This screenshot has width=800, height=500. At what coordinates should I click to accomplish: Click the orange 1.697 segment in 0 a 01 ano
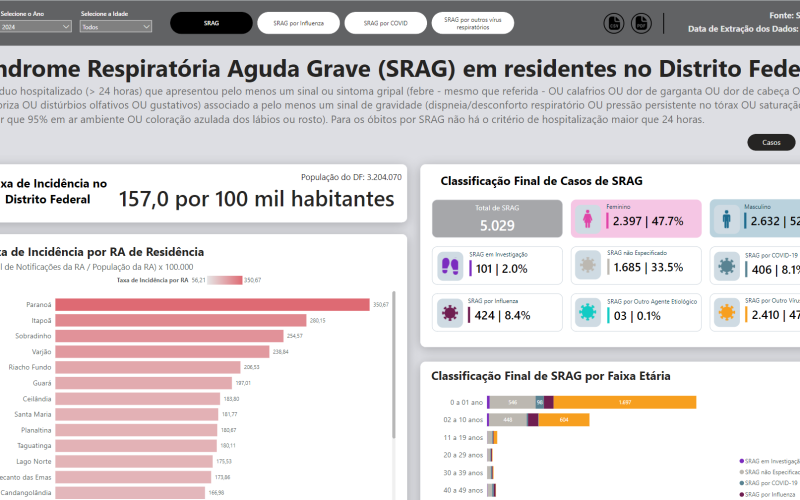[x=625, y=402]
